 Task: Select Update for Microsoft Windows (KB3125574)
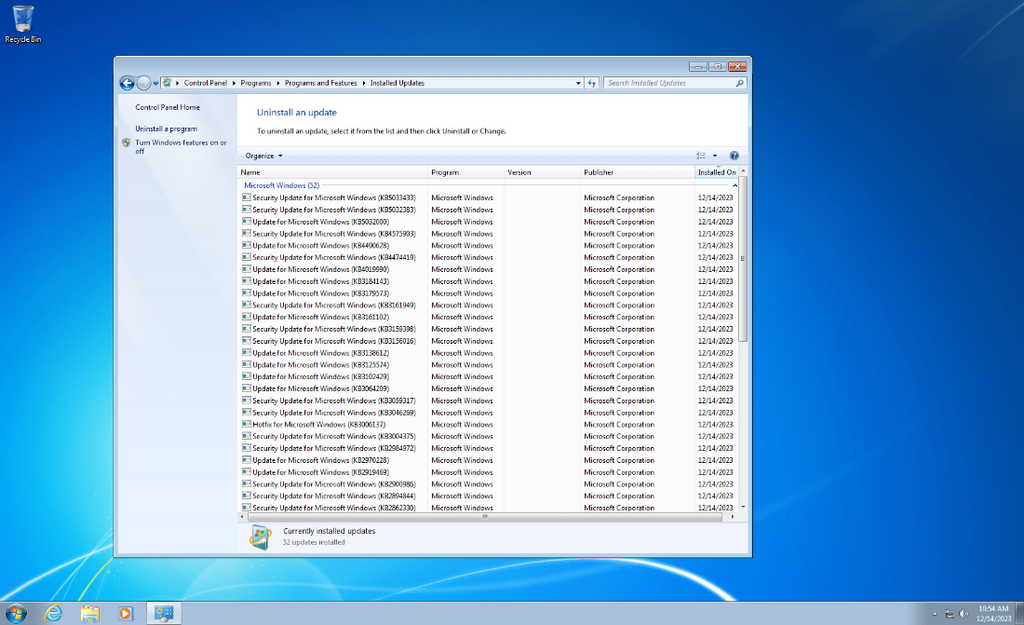pos(321,364)
